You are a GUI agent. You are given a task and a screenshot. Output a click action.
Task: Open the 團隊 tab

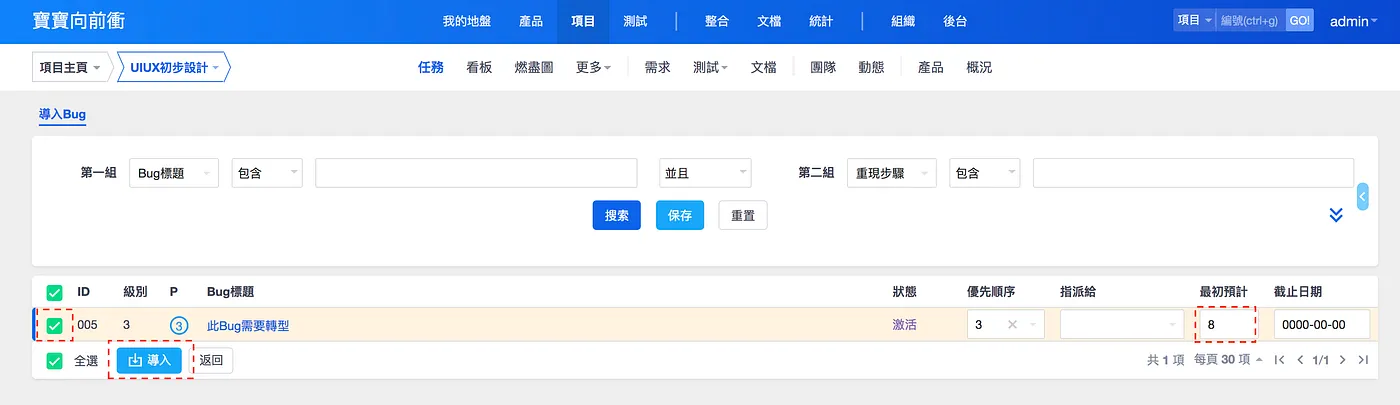pos(823,68)
